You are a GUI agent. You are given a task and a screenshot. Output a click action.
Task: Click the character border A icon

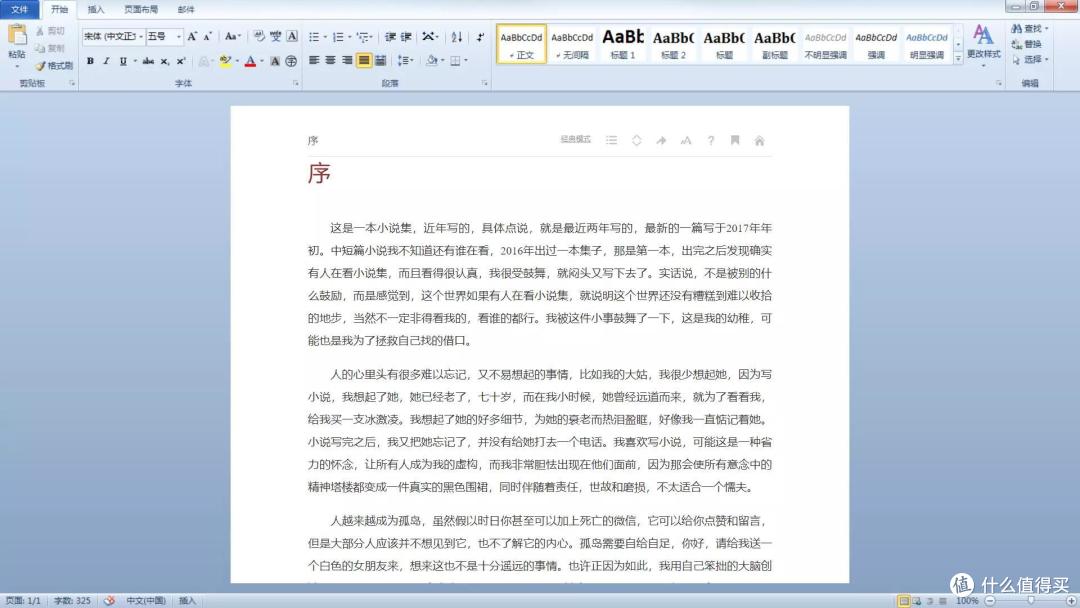tap(292, 36)
